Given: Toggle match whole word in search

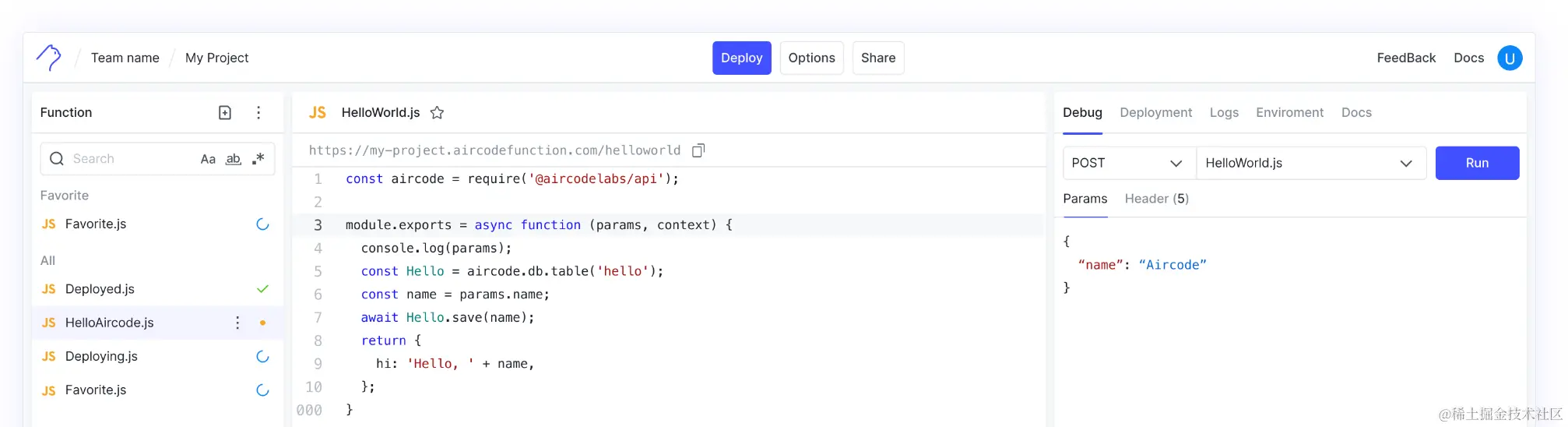Looking at the screenshot, I should pyautogui.click(x=234, y=159).
